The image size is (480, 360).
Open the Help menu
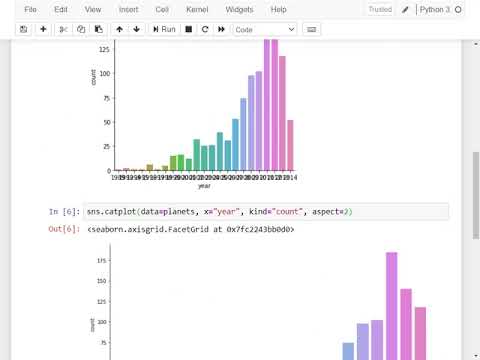coord(278,9)
